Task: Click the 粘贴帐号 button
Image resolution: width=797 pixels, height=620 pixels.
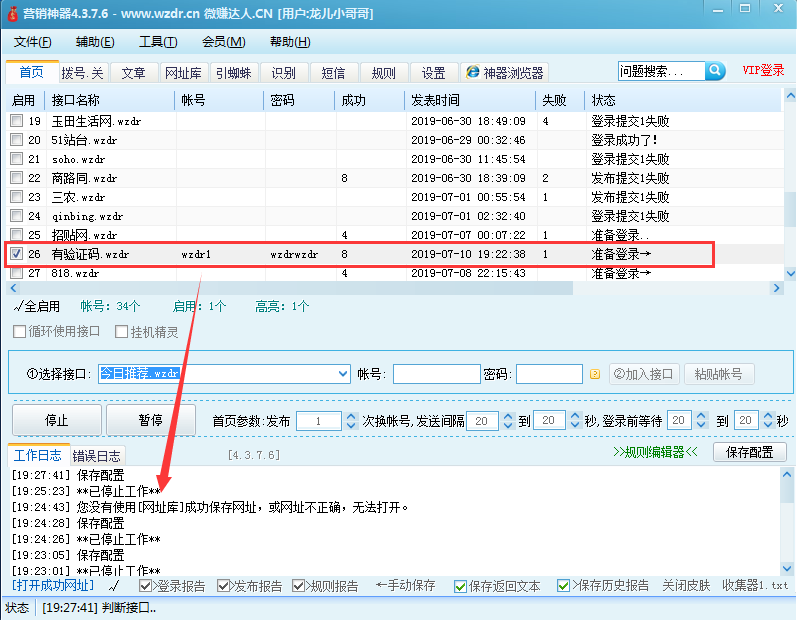Action: coord(719,374)
